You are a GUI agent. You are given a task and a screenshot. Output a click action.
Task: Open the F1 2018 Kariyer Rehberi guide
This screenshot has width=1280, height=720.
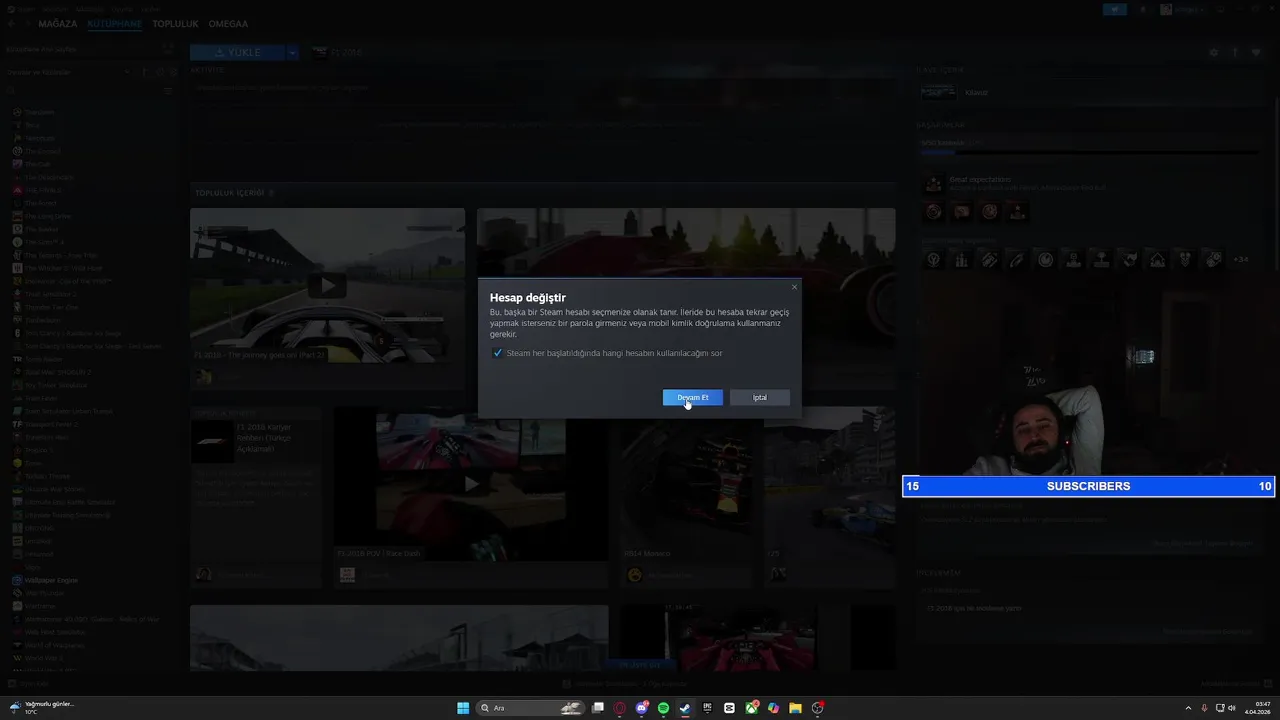coord(258,438)
